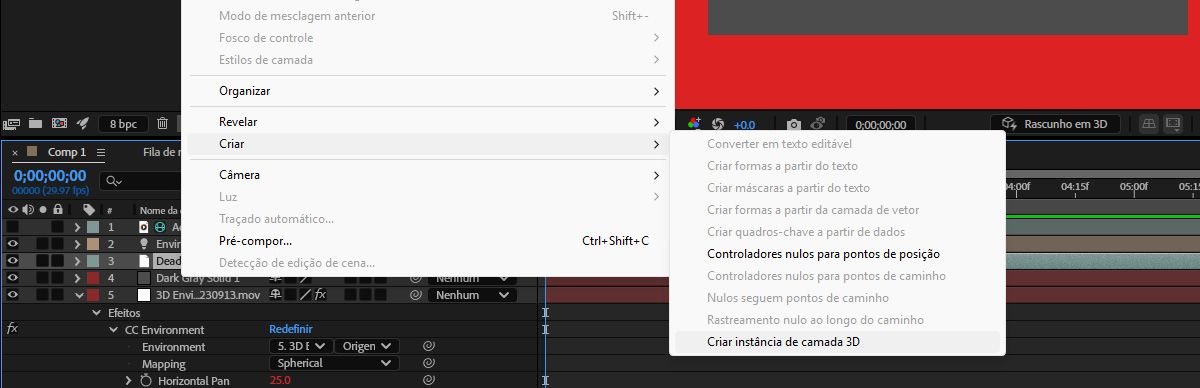Open the Origen source dropdown
The height and width of the screenshot is (388, 1200).
366,346
